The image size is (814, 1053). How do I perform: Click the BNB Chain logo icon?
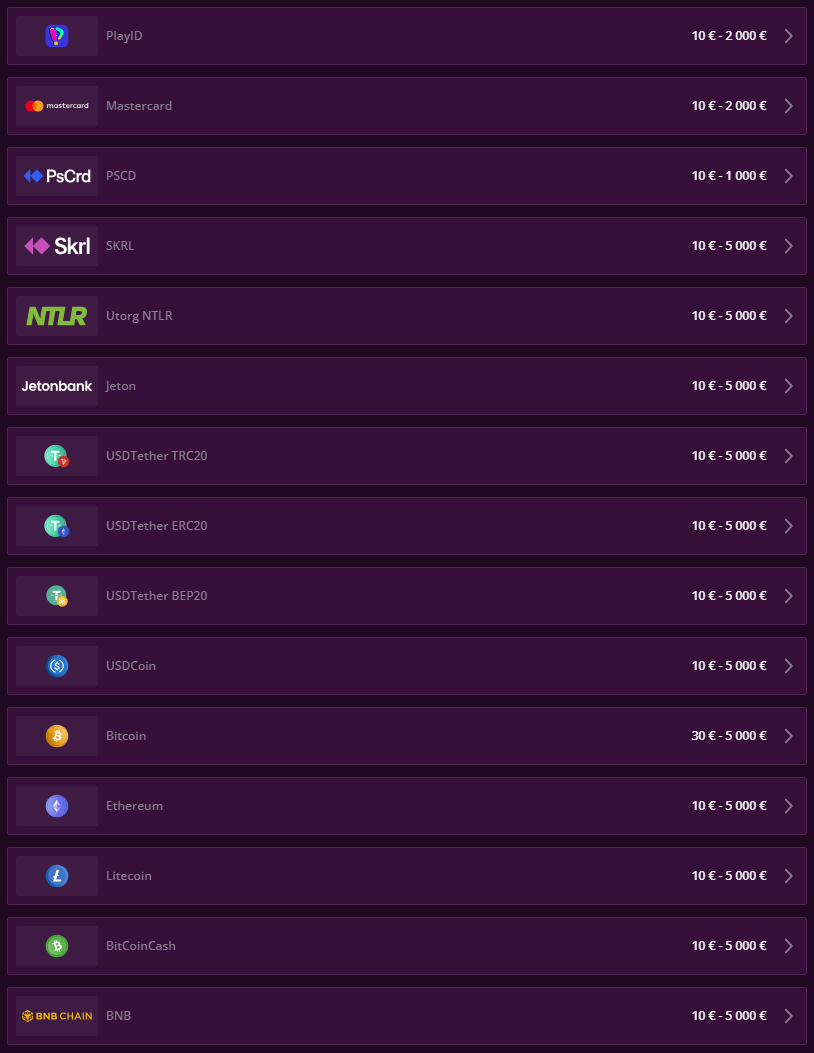(56, 1015)
